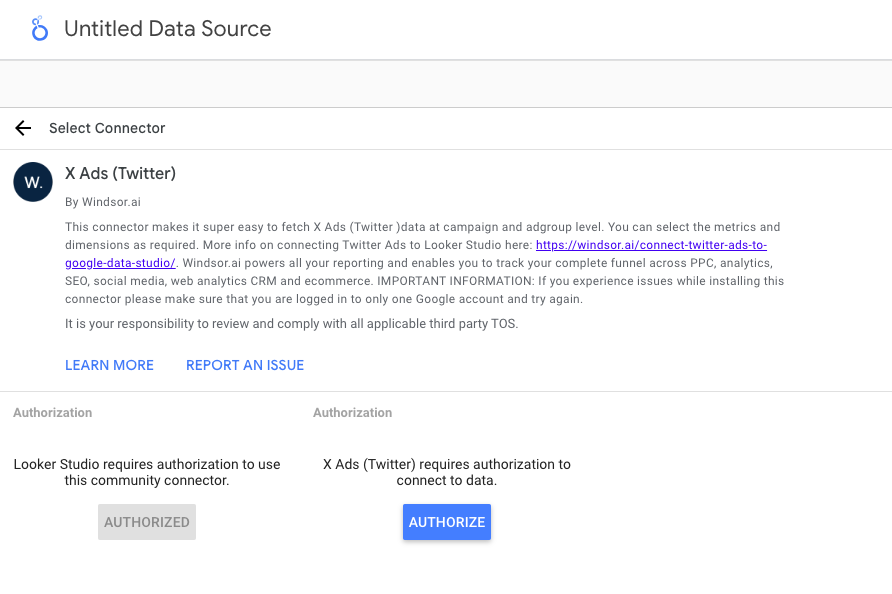Click the empty grey toolbar strip
This screenshot has height=594, width=892.
click(x=446, y=84)
